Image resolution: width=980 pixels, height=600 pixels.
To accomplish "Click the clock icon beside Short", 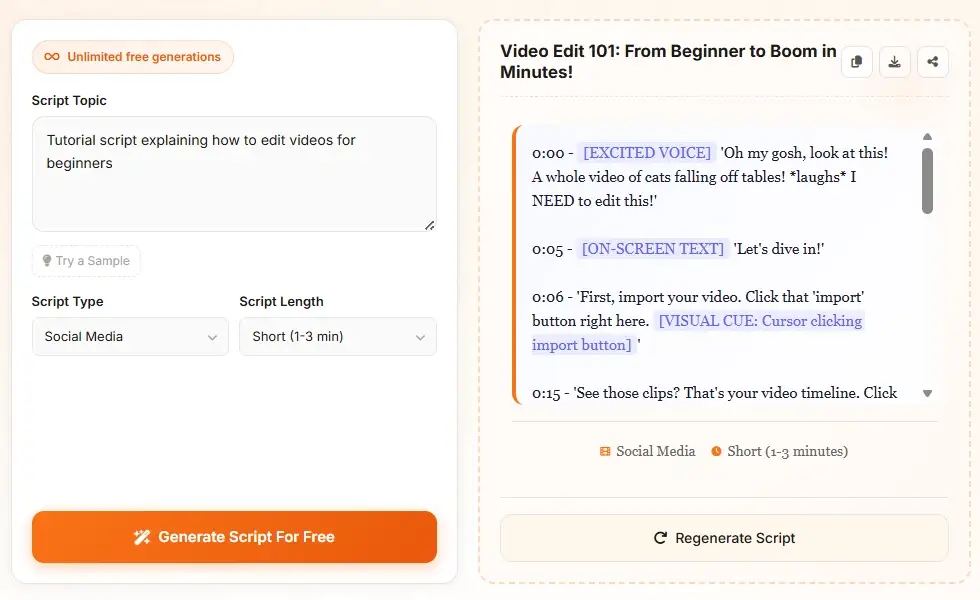I will pyautogui.click(x=716, y=451).
